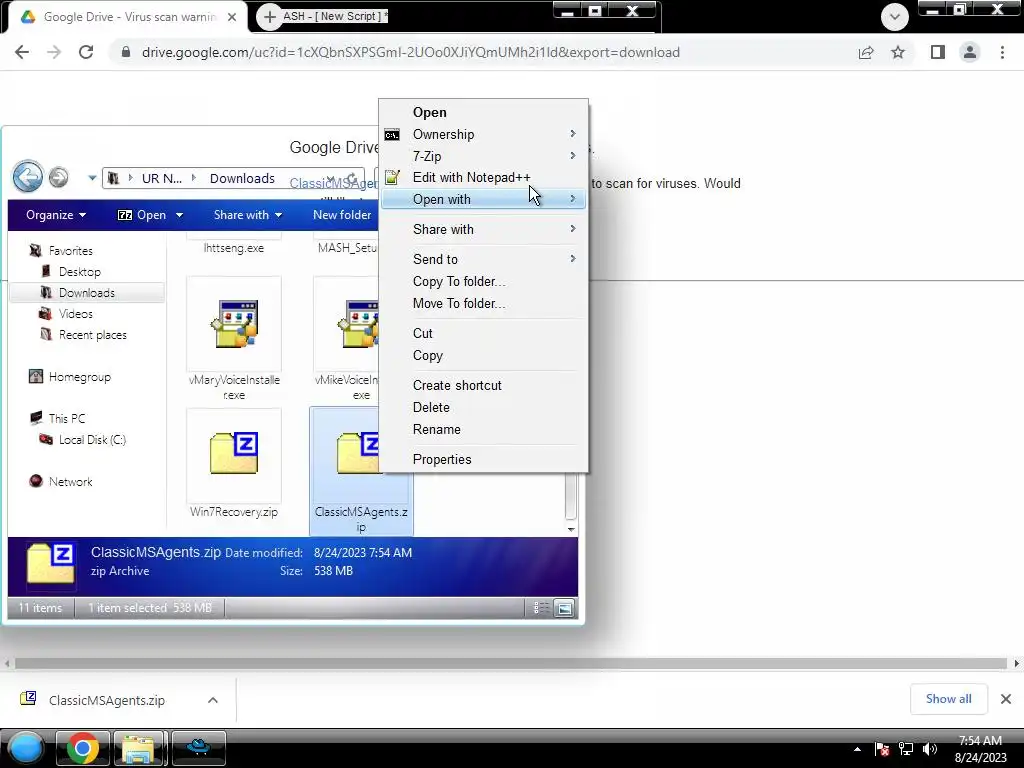Open recent locations dropdown arrow
Image resolution: width=1024 pixels, height=768 pixels.
[92, 178]
